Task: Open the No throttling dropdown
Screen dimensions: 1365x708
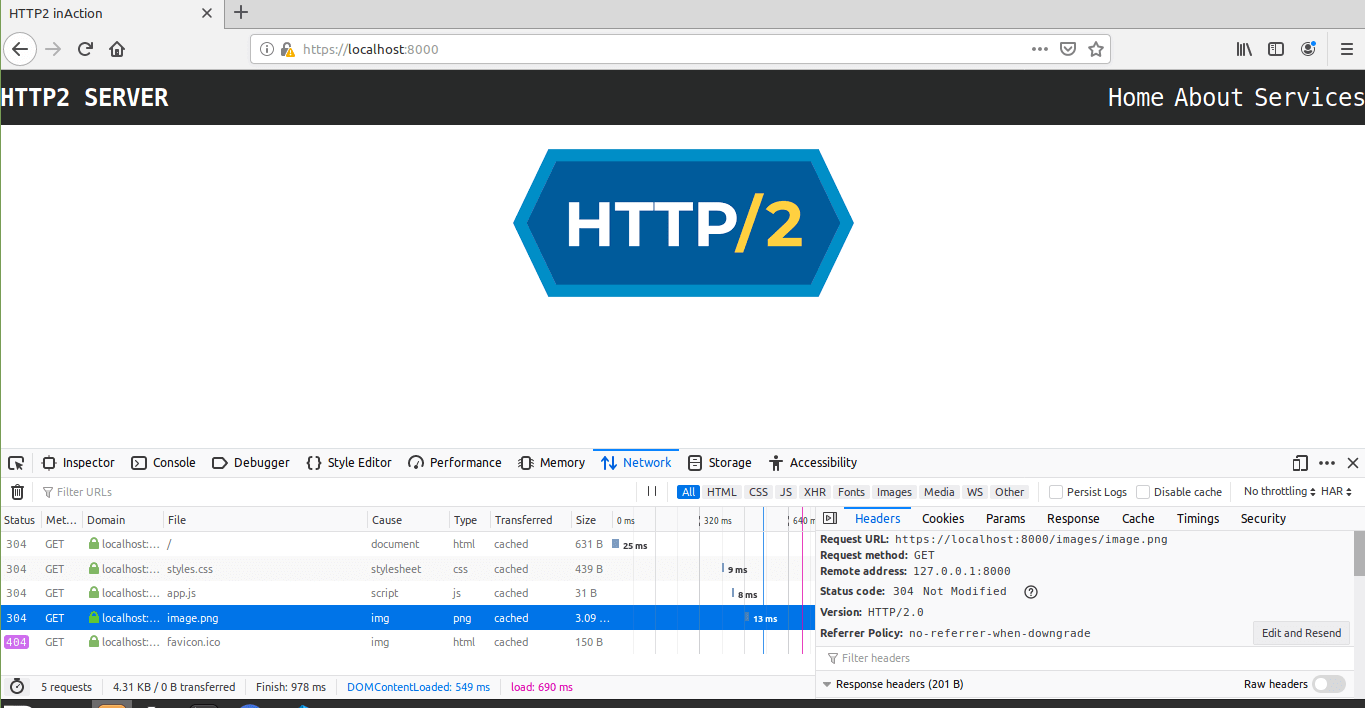Action: 1279,491
